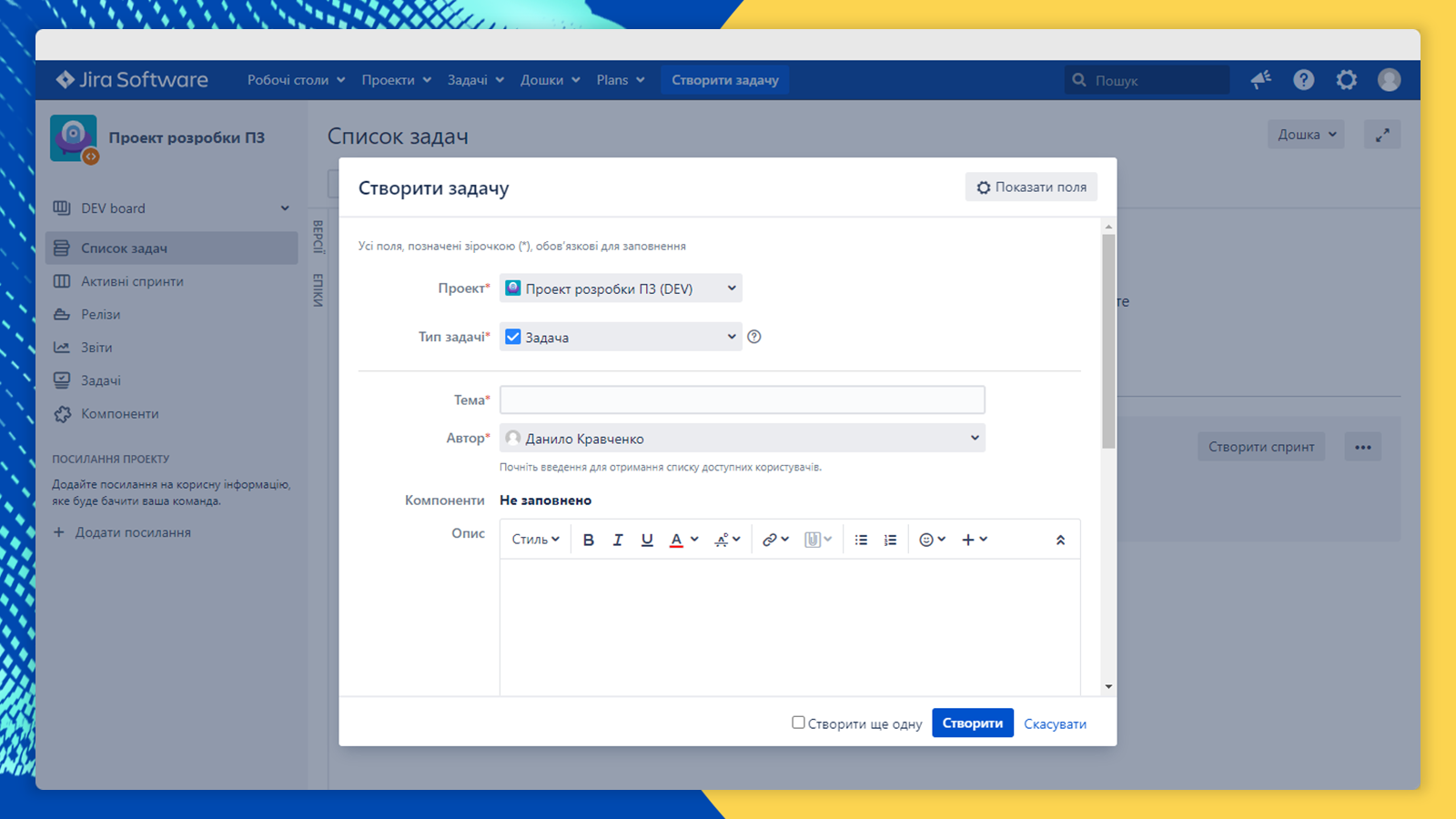Insert a numbered list

tap(890, 540)
